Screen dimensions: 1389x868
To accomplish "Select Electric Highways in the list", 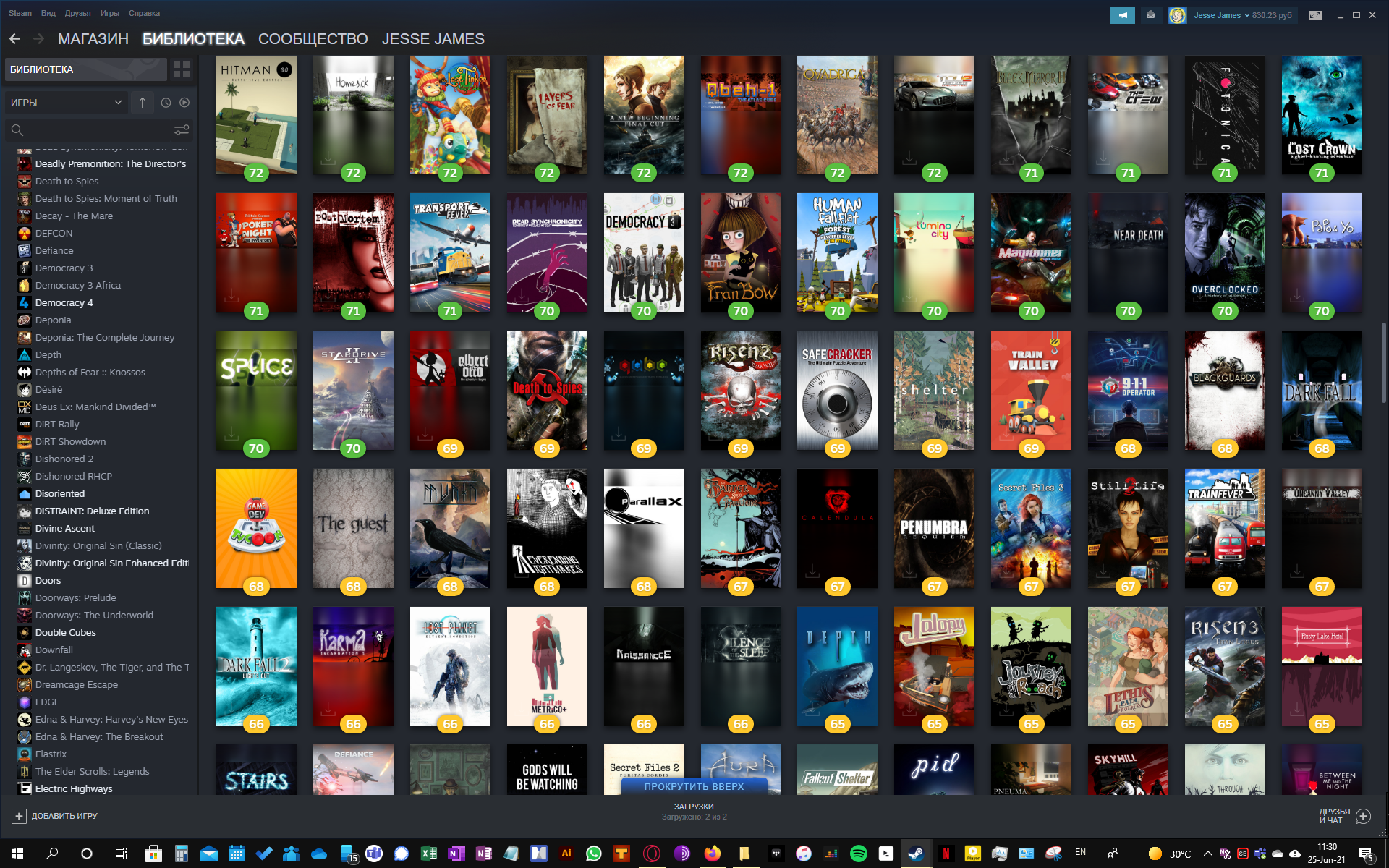I will 74,789.
